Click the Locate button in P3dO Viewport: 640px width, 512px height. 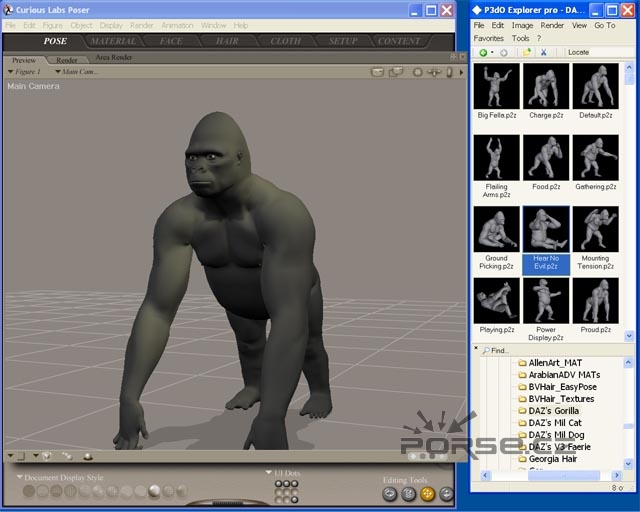[578, 52]
